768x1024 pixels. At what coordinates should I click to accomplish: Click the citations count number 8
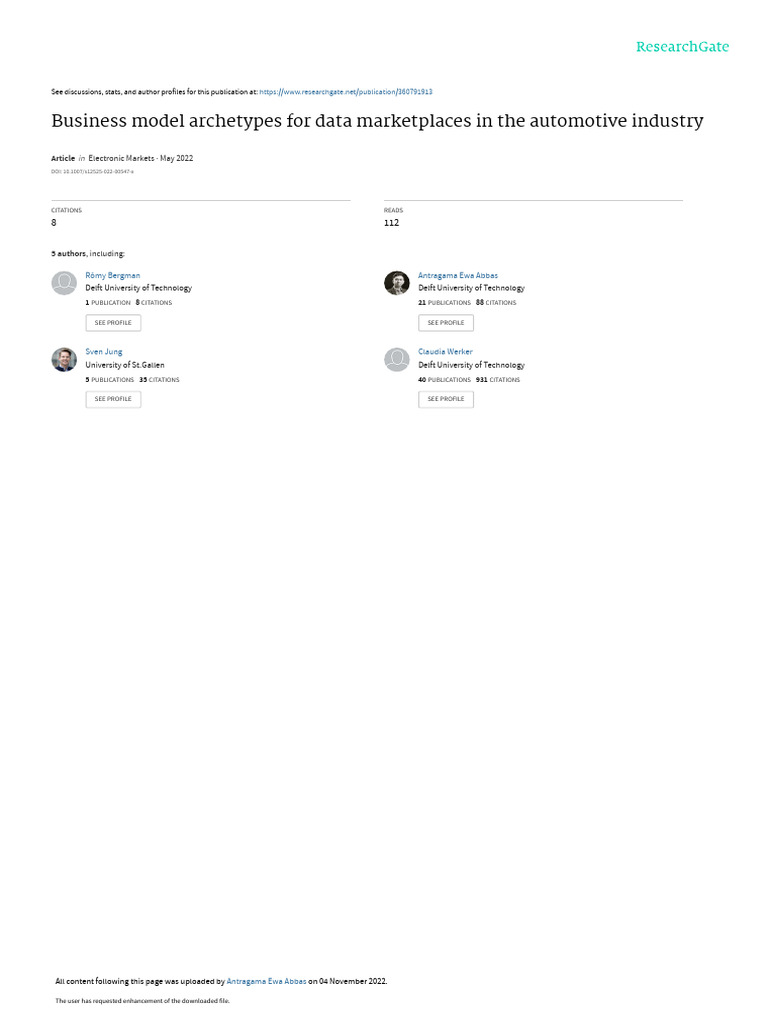pyautogui.click(x=54, y=223)
